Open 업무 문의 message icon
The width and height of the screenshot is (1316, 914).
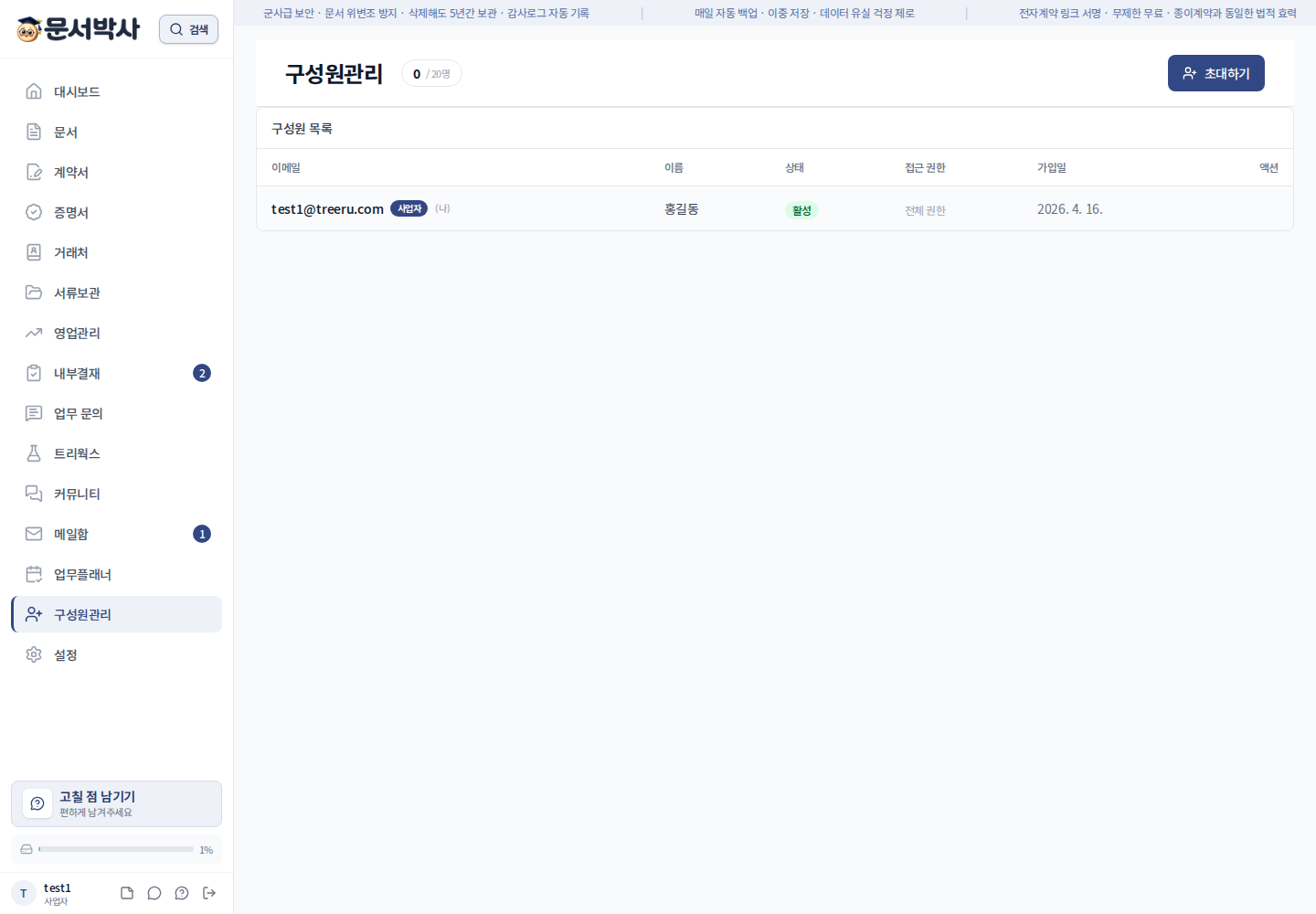(x=34, y=413)
